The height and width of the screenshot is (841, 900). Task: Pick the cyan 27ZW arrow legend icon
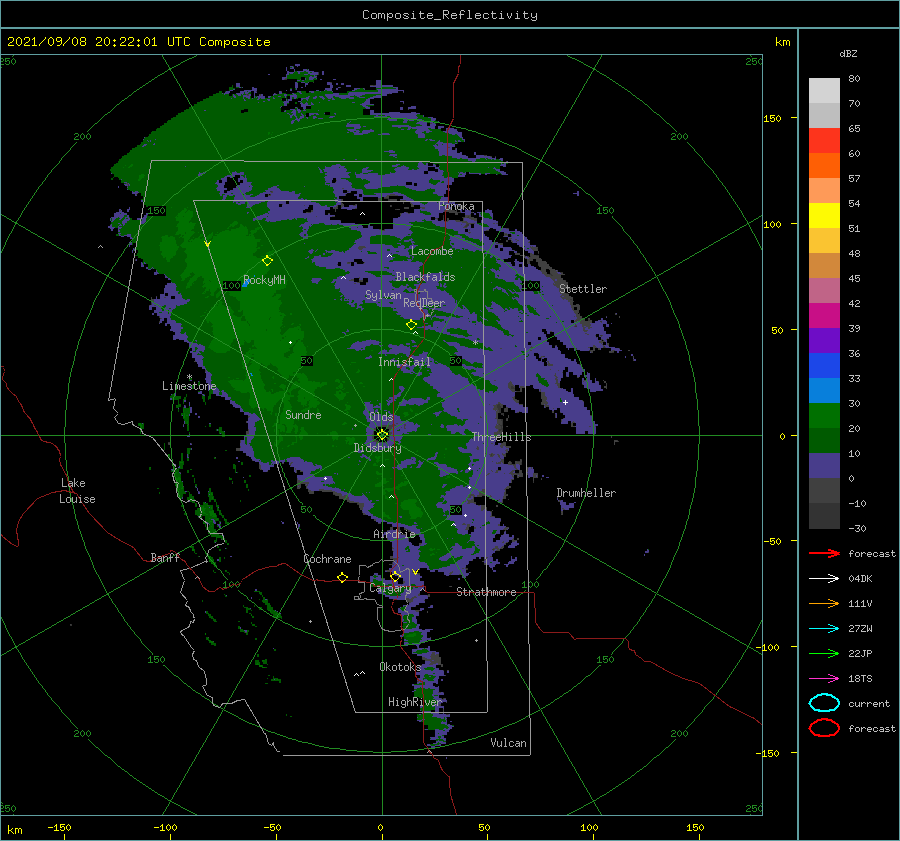coord(824,629)
